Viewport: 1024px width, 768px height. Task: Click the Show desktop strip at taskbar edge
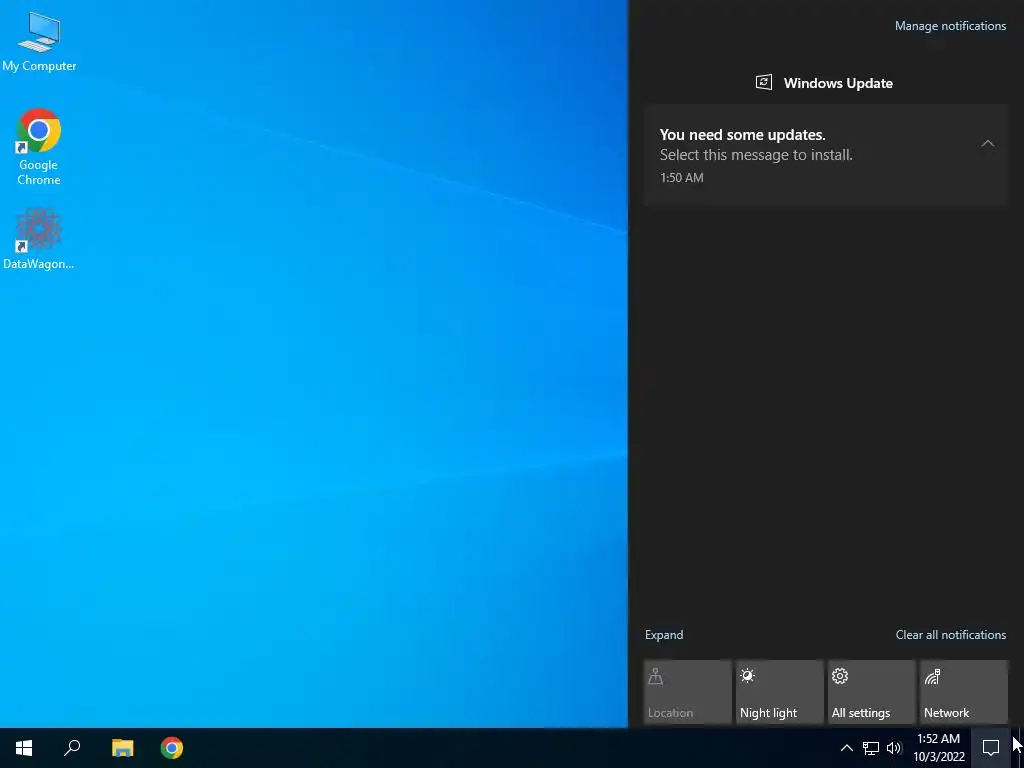[x=1021, y=748]
